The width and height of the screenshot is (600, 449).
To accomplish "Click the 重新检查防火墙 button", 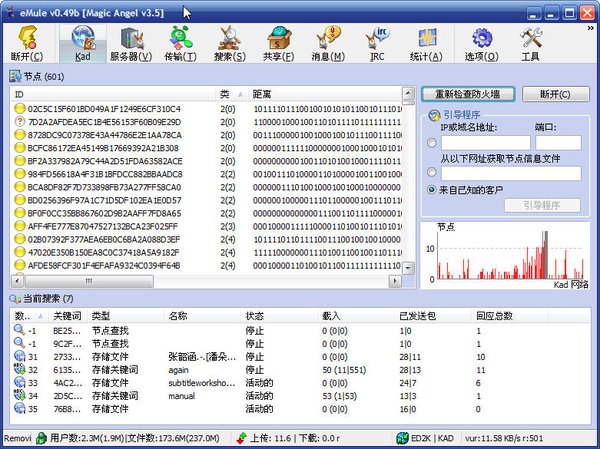I will (468, 94).
